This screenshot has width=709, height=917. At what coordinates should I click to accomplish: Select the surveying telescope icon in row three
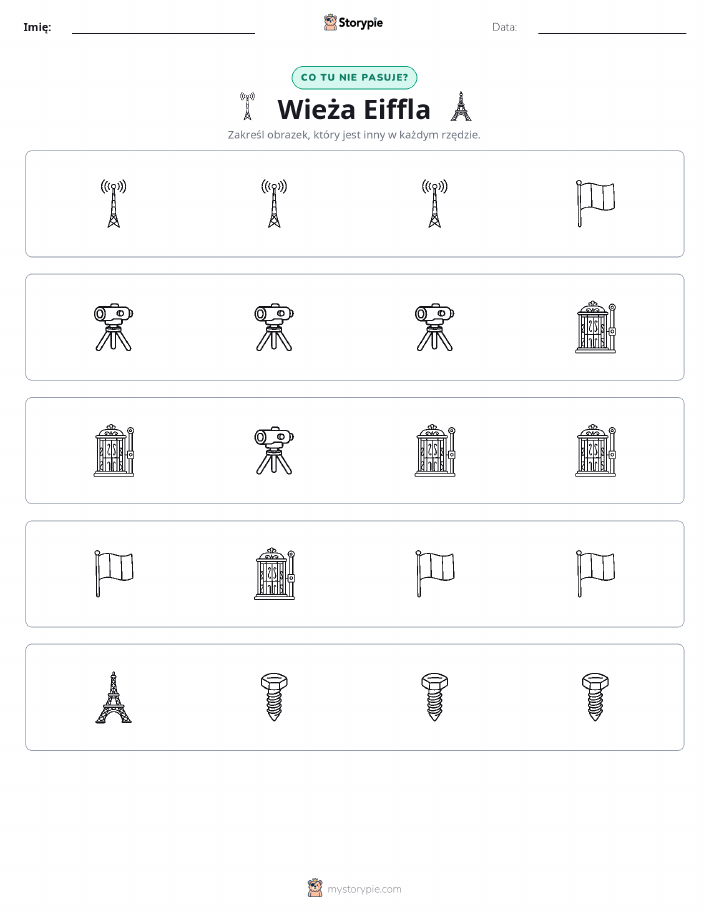[x=274, y=450]
